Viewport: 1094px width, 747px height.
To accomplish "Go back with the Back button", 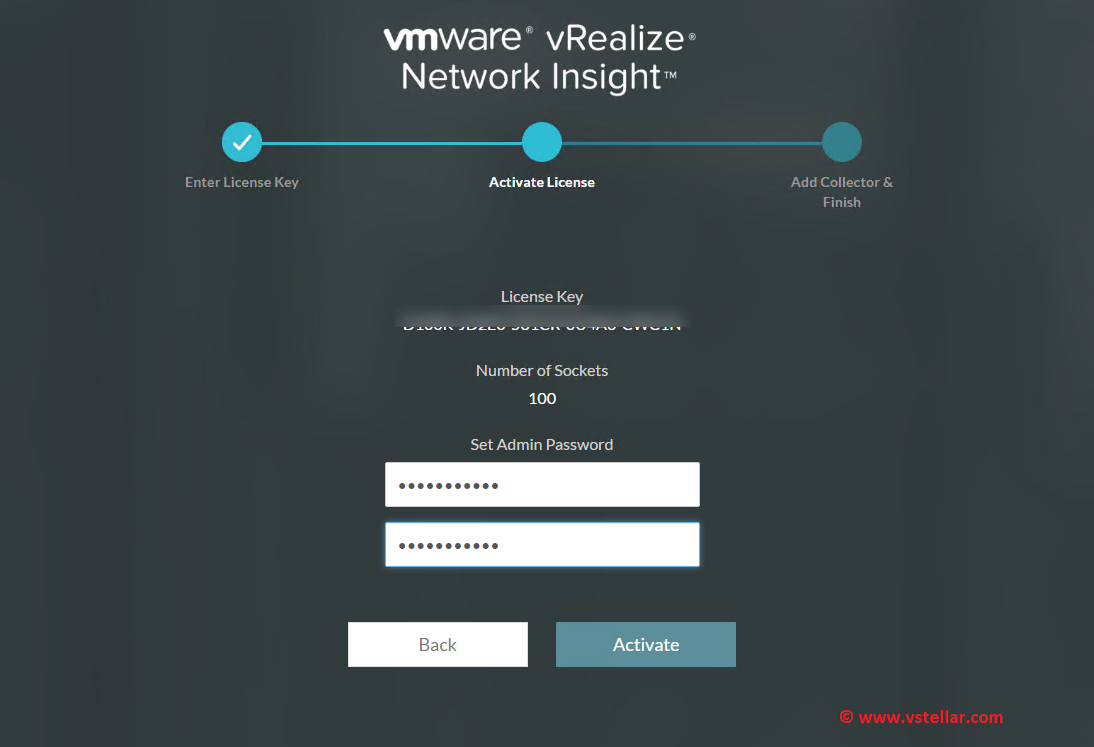I will point(437,644).
